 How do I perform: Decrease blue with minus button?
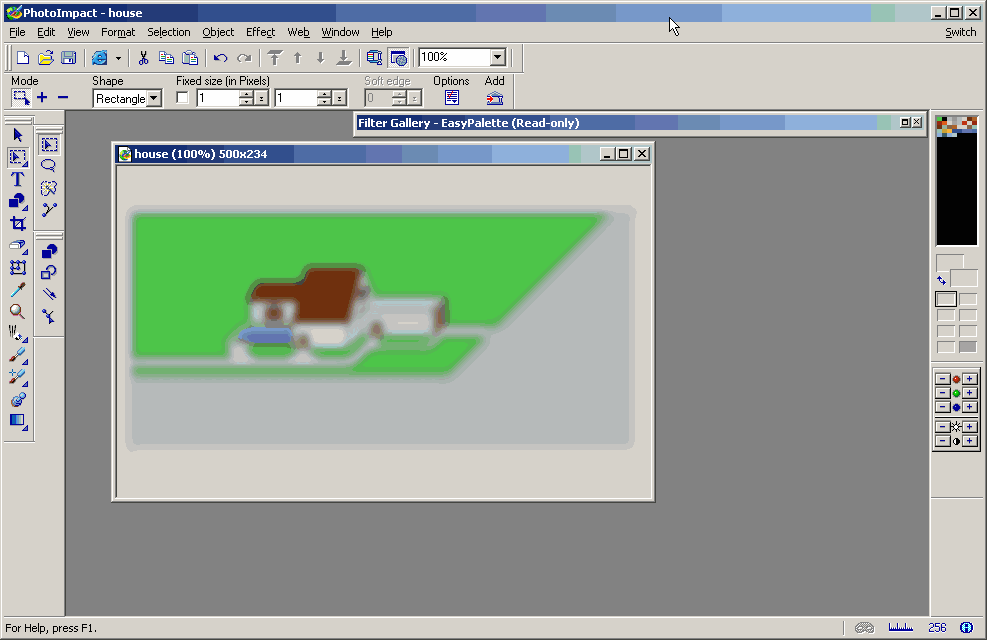pyautogui.click(x=942, y=407)
